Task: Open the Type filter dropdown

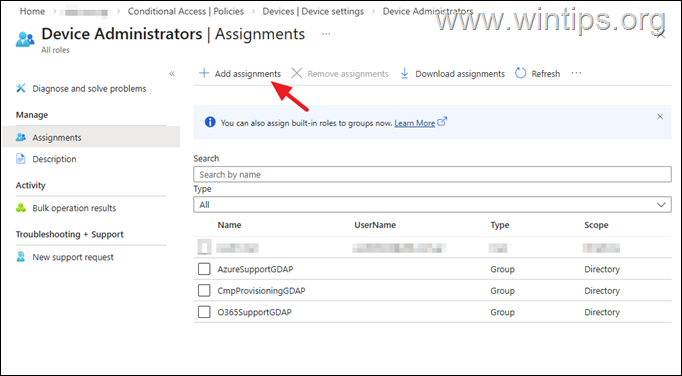Action: [432, 205]
